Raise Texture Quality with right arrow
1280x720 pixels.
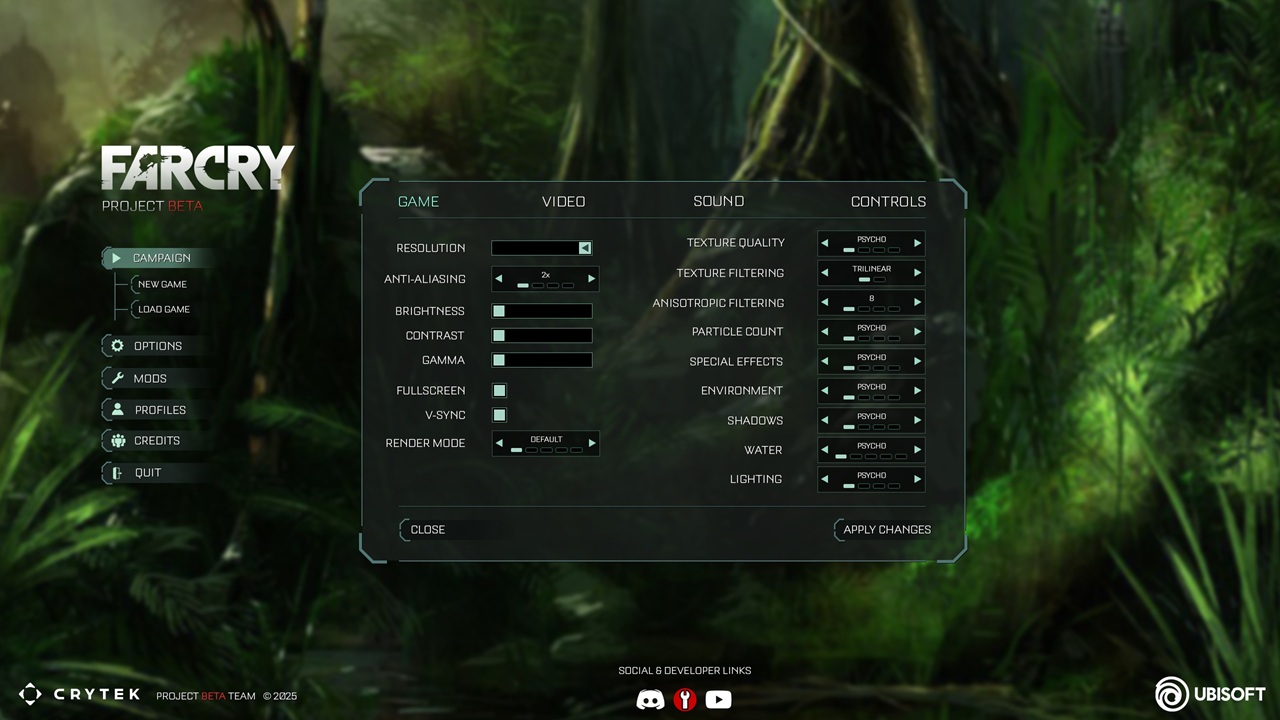917,243
